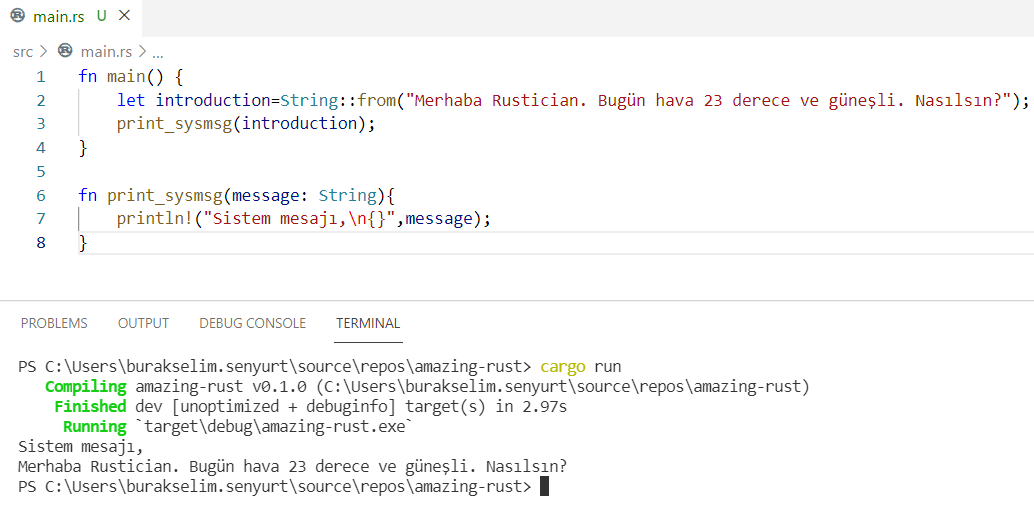1034x510 pixels.
Task: Click the chevron after src in the breadcrumb
Action: coord(44,51)
